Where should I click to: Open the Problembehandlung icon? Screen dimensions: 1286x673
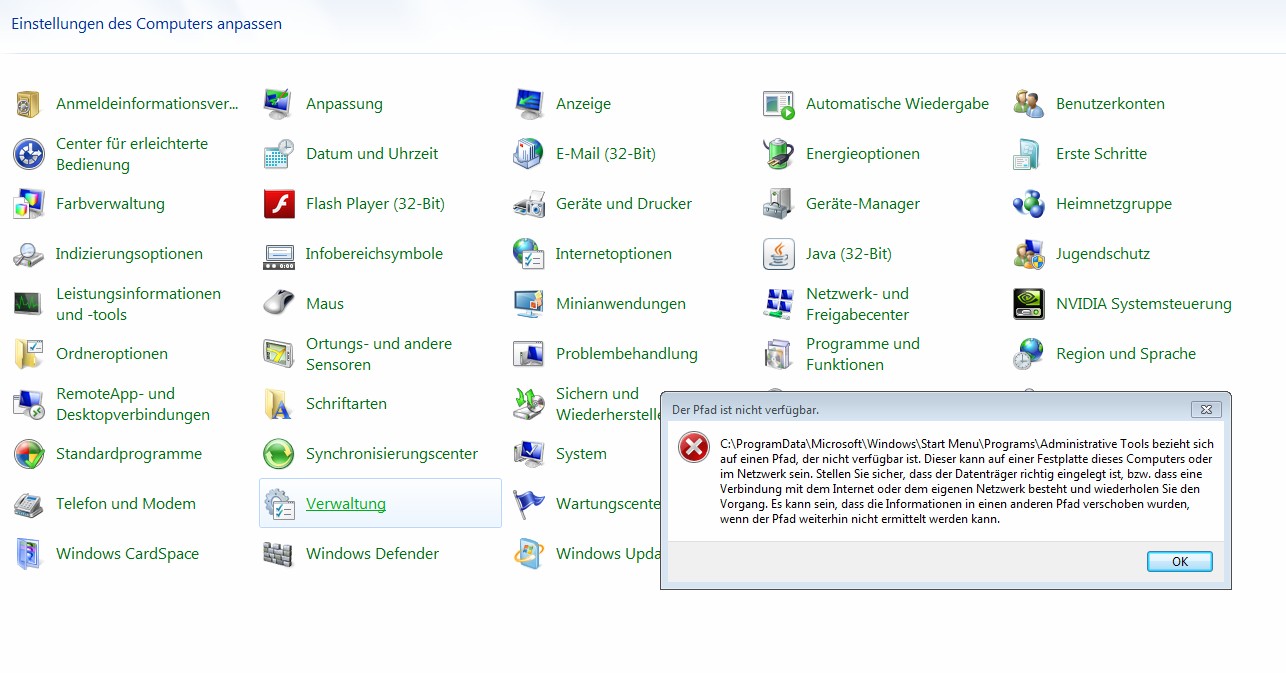(x=528, y=353)
